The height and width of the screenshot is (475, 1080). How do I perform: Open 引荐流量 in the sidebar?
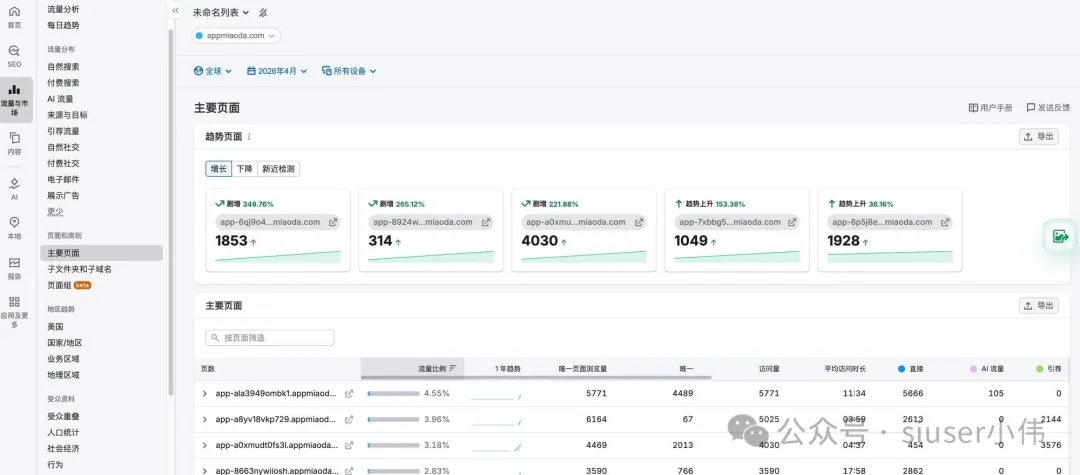pyautogui.click(x=63, y=131)
